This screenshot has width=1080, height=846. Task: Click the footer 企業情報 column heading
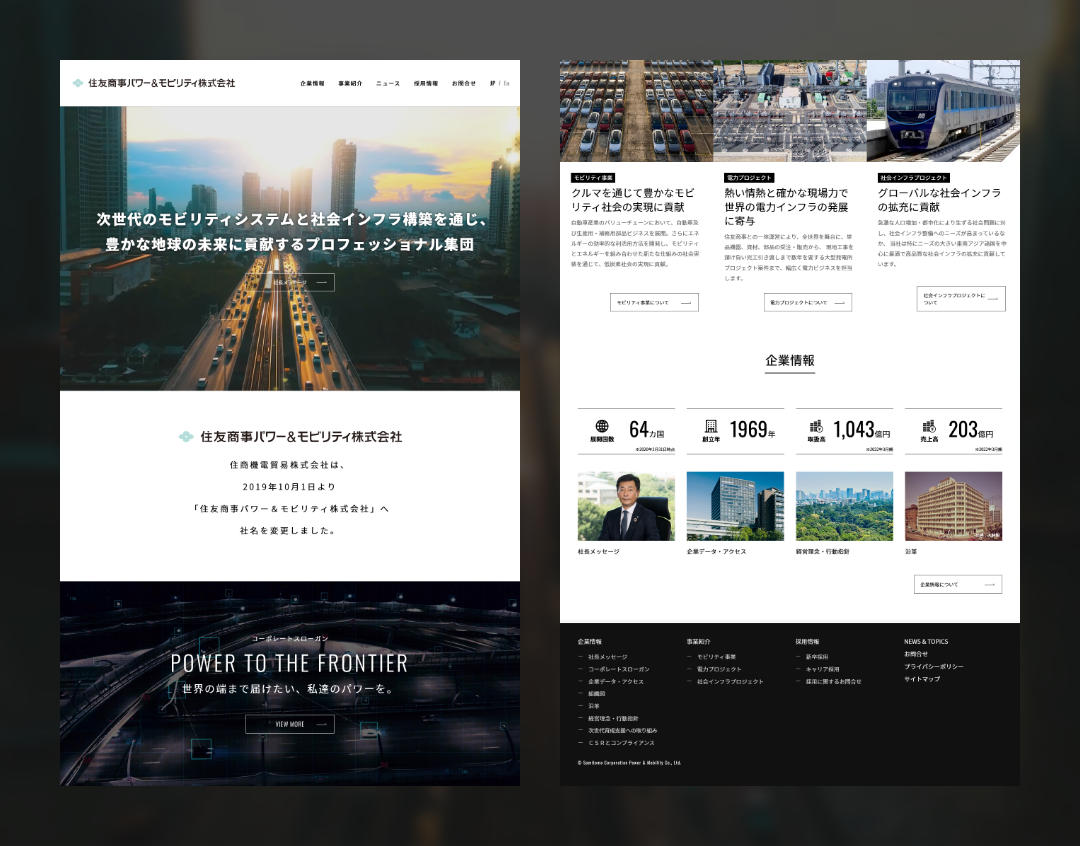click(x=590, y=641)
